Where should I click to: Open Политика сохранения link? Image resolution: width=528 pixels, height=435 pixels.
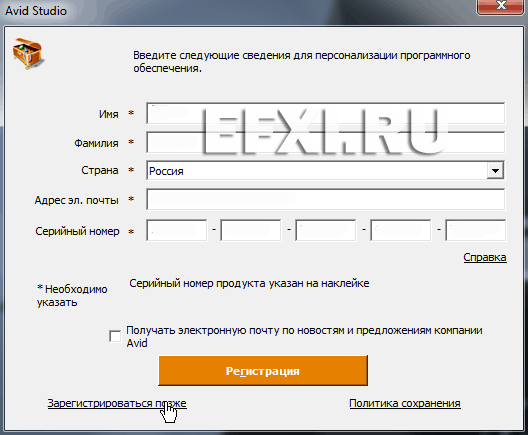(x=405, y=403)
